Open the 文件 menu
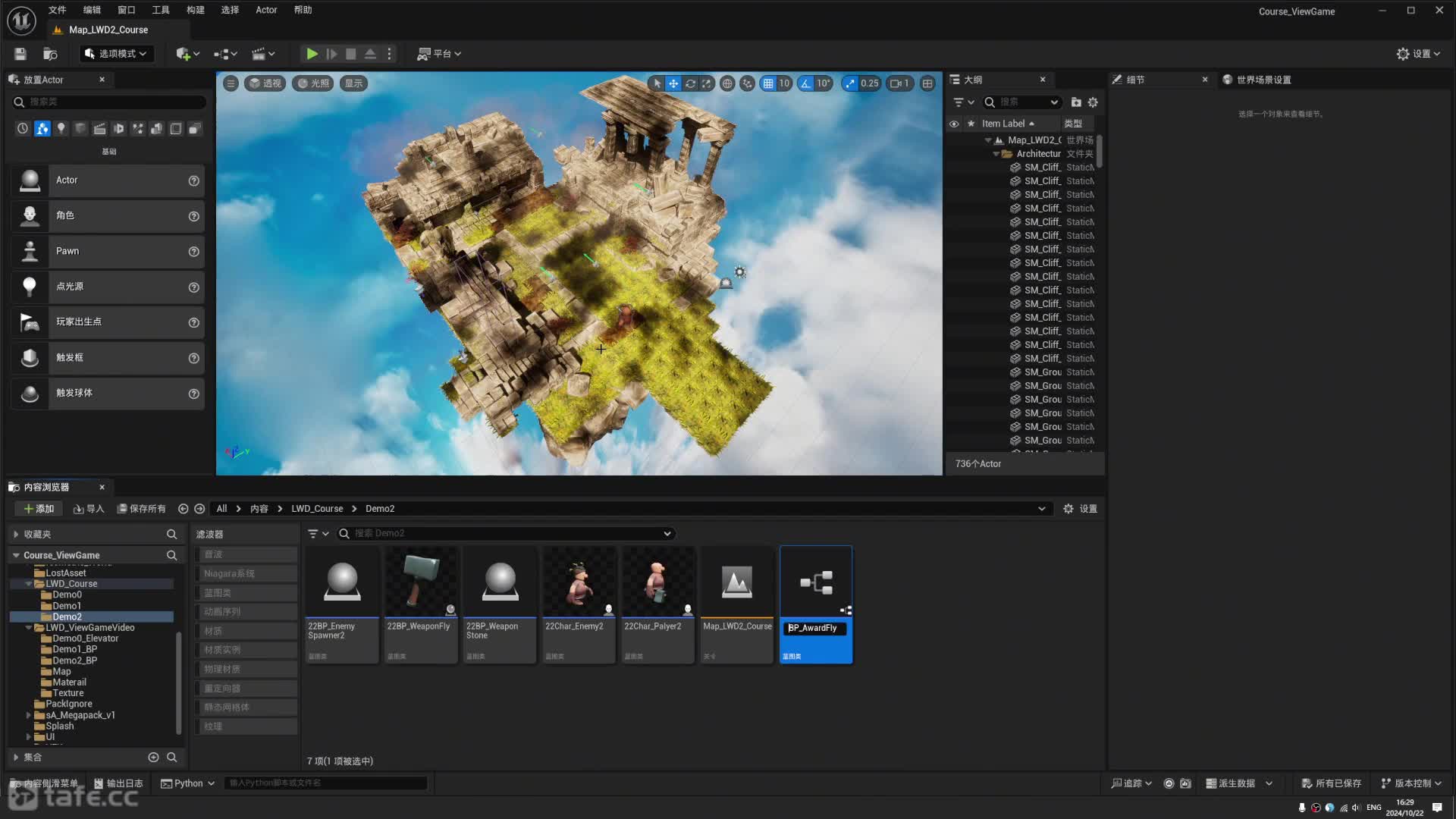The height and width of the screenshot is (819, 1456). [57, 10]
